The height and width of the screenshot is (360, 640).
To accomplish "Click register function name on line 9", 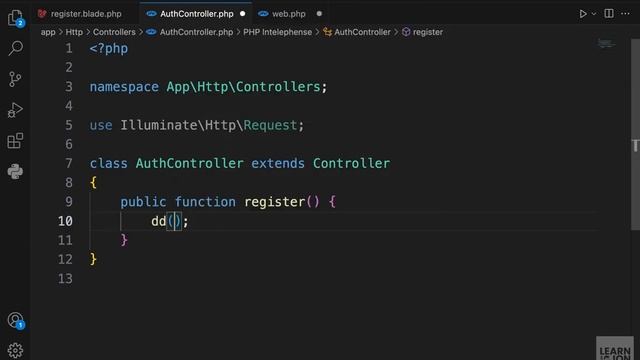I will point(275,202).
